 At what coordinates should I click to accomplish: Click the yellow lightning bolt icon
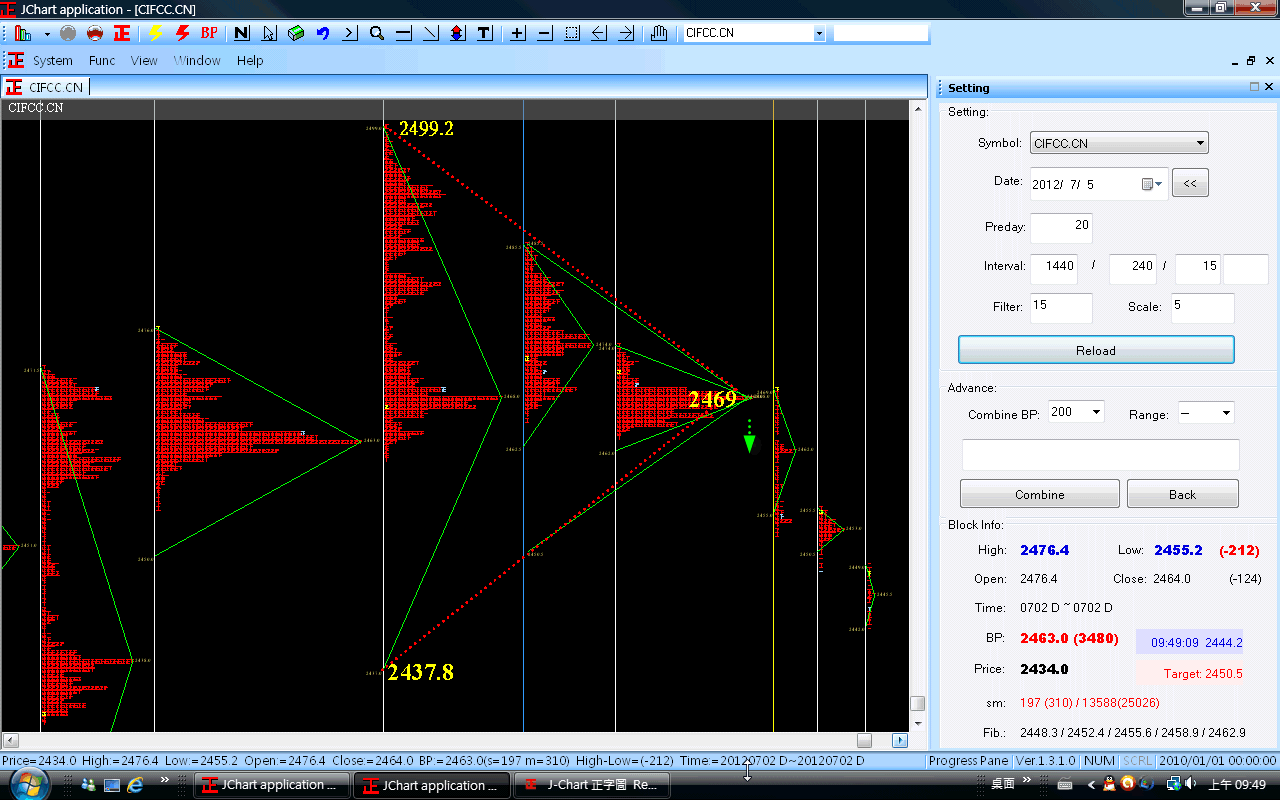(x=155, y=33)
